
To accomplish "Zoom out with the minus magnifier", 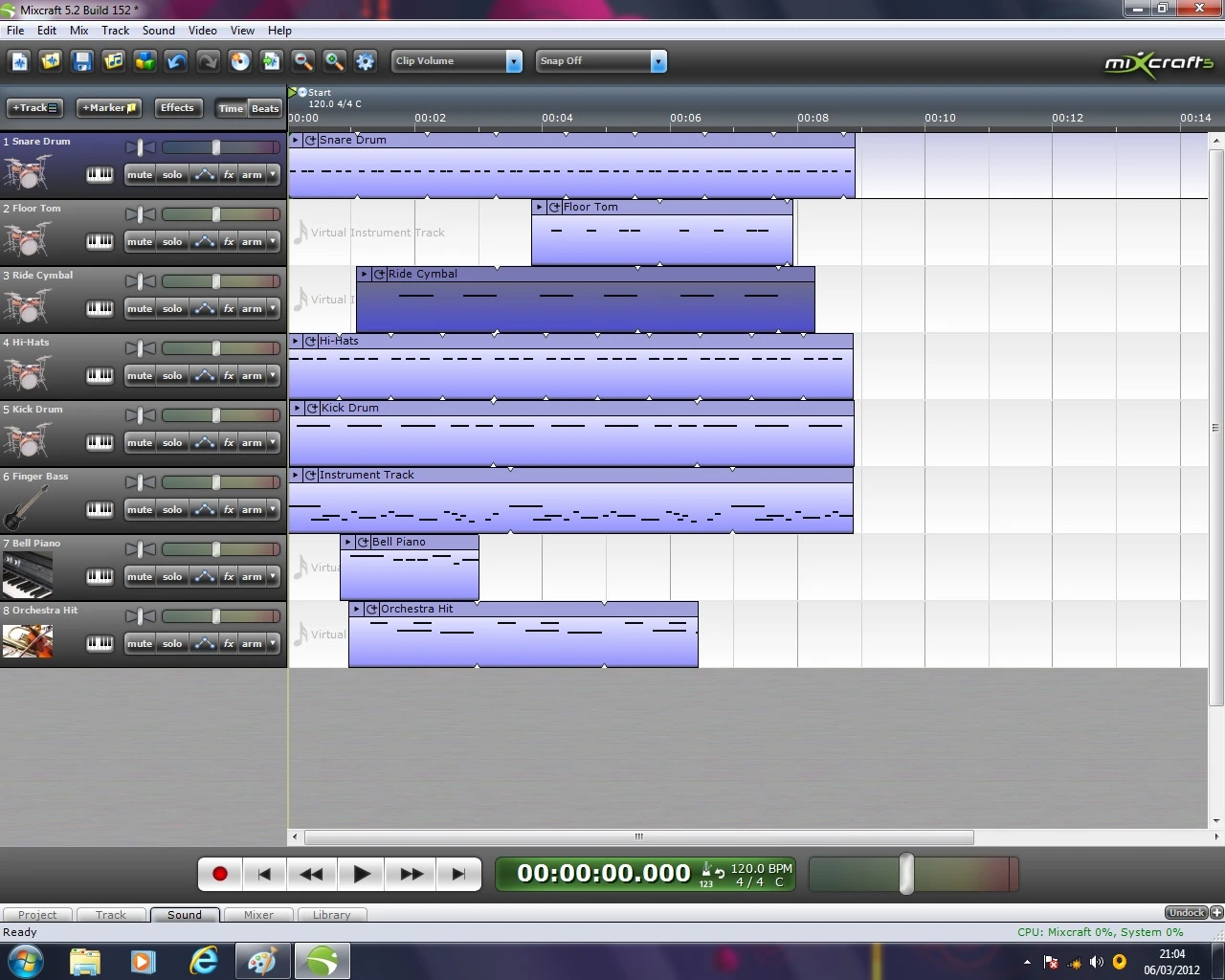I will point(303,61).
